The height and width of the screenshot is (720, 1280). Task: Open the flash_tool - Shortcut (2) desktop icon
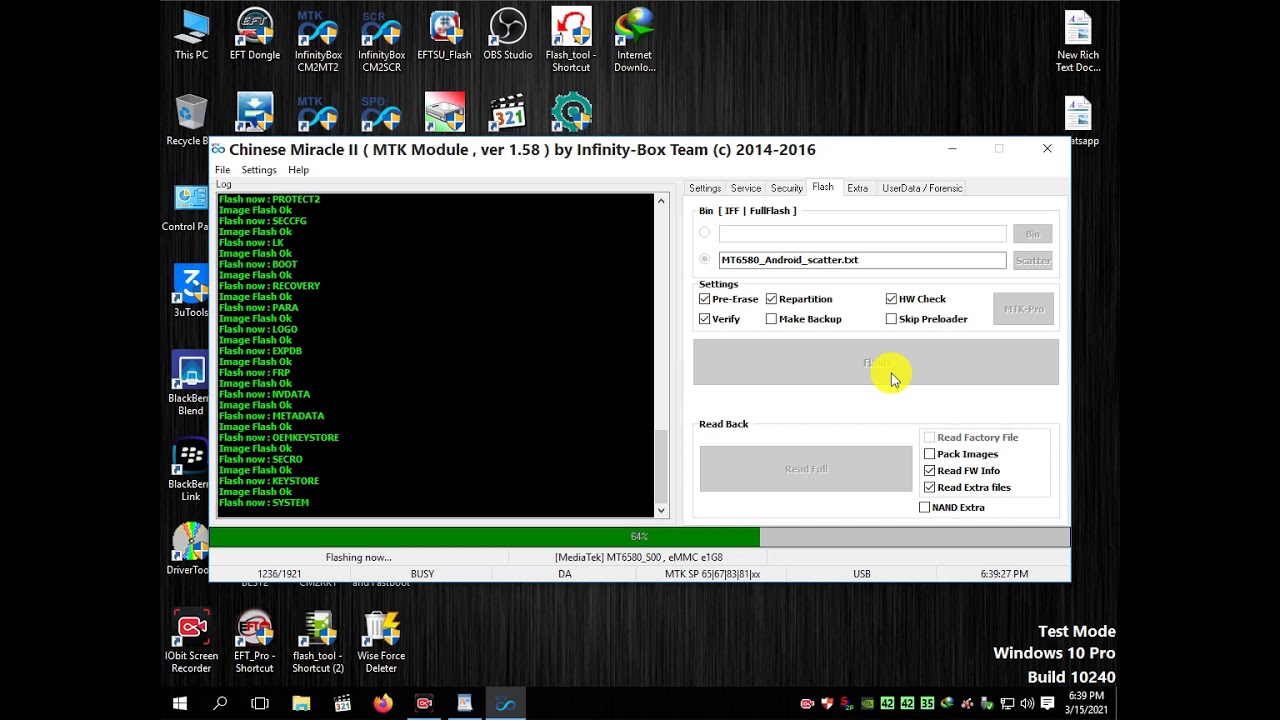pyautogui.click(x=318, y=642)
